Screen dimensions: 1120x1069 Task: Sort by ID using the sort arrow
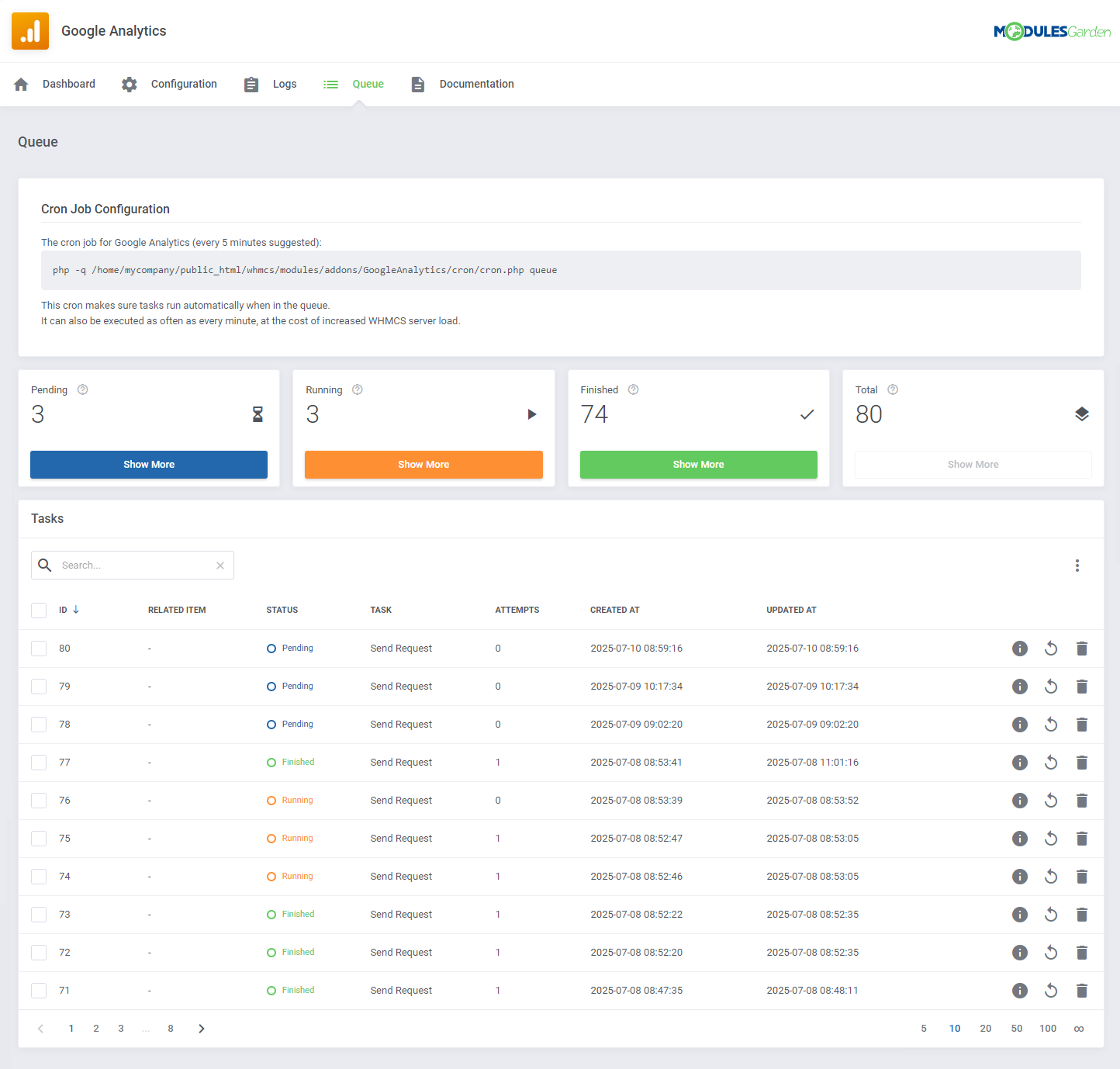coord(77,610)
